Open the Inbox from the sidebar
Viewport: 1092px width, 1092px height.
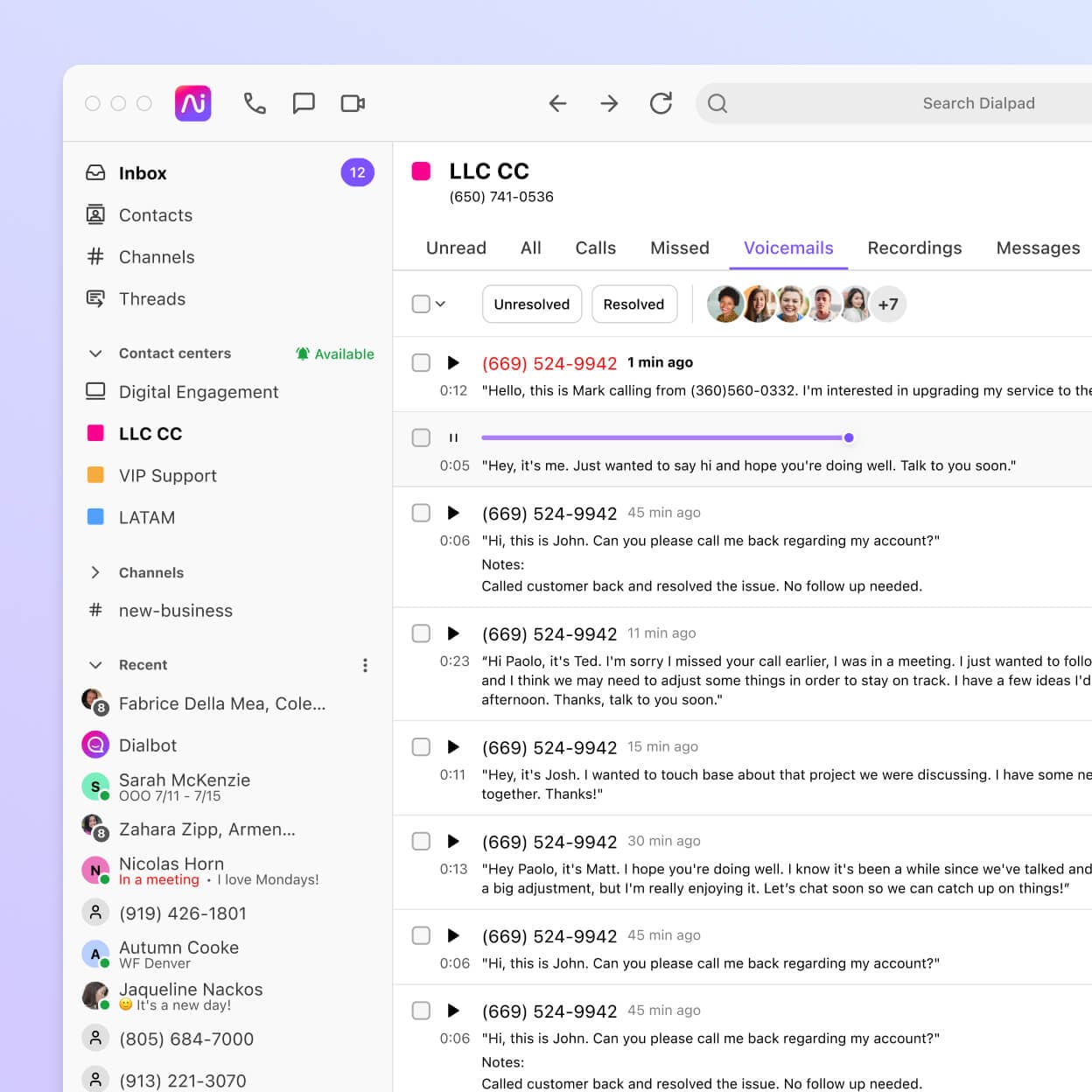pos(143,172)
